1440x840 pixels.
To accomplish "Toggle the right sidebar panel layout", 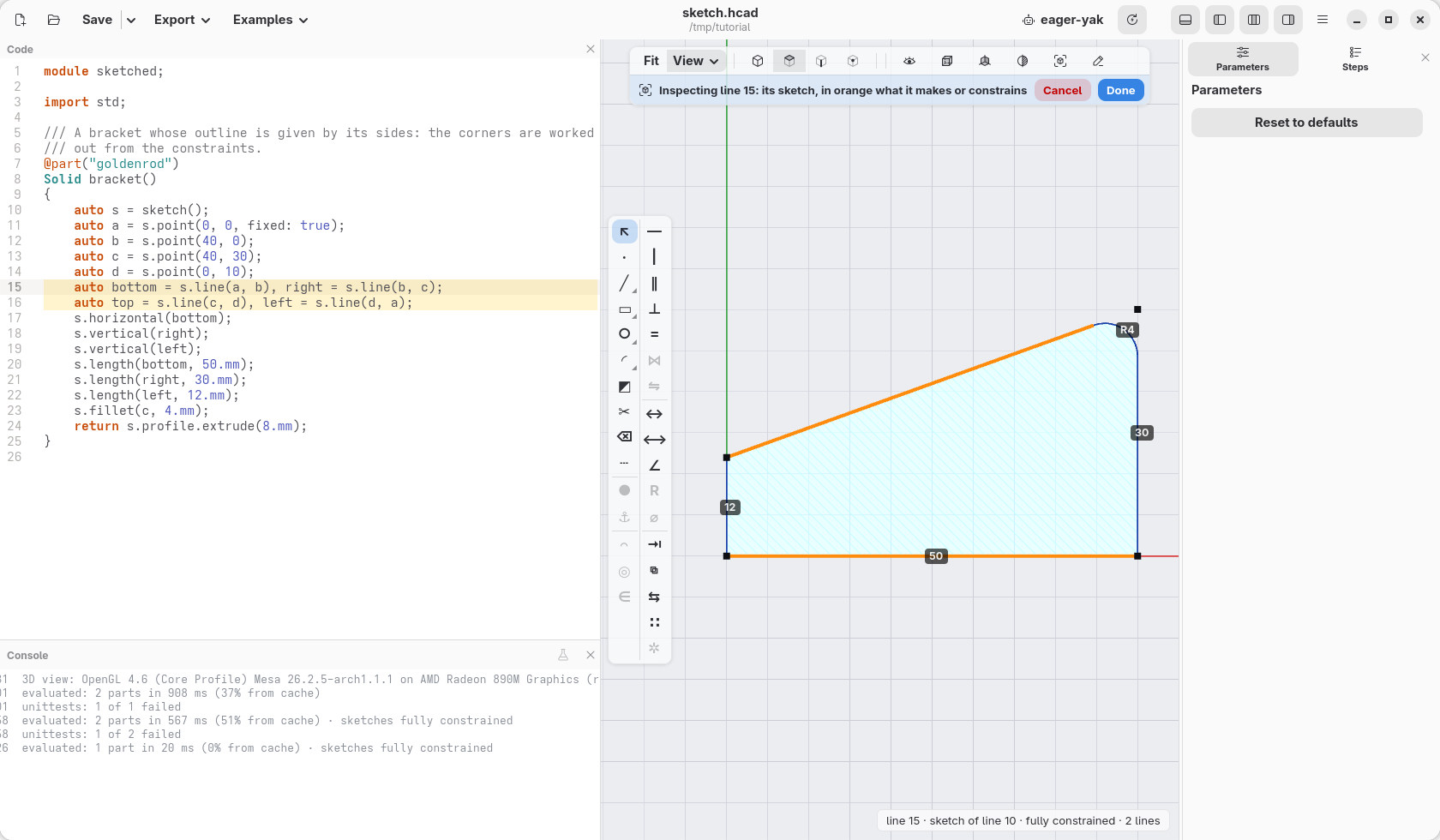I will (x=1288, y=20).
